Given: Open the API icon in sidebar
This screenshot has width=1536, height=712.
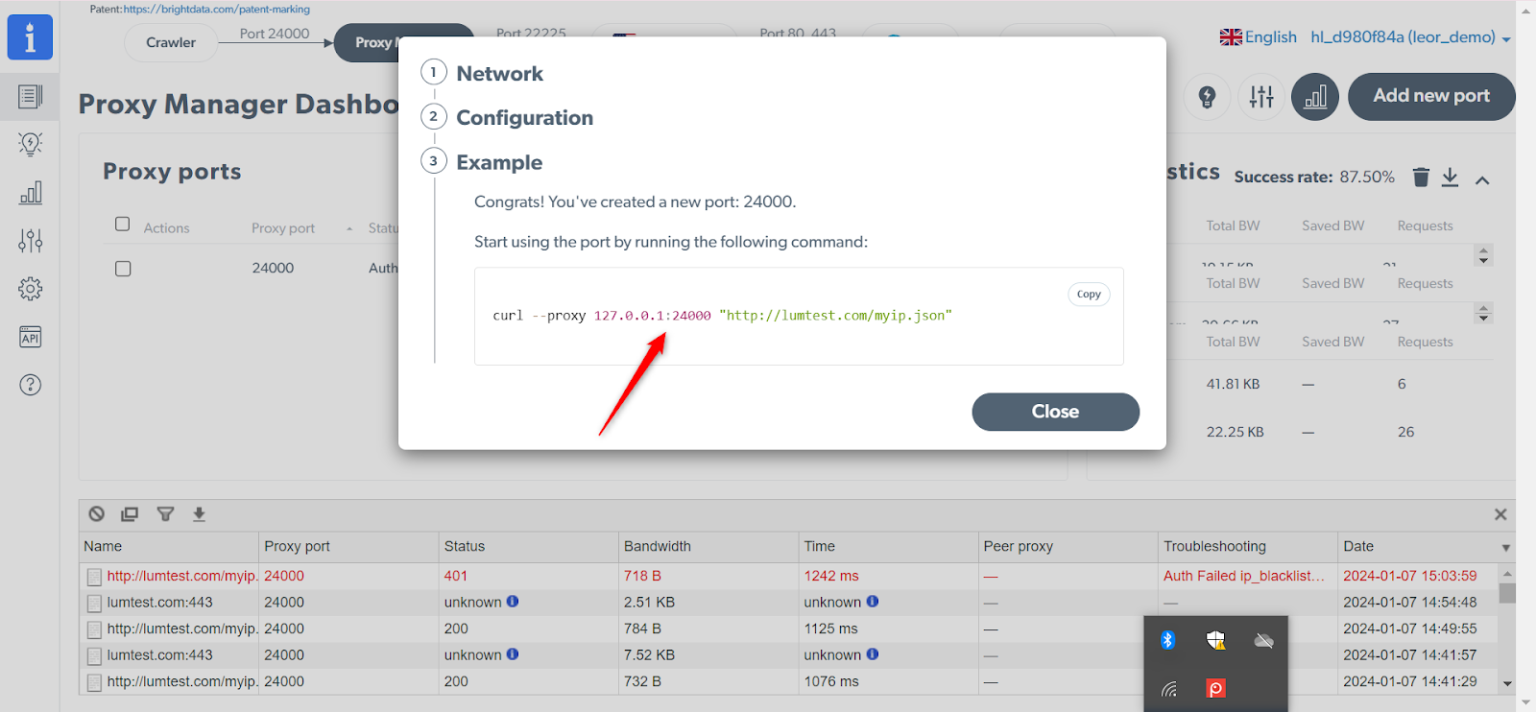Looking at the screenshot, I should click(x=30, y=337).
